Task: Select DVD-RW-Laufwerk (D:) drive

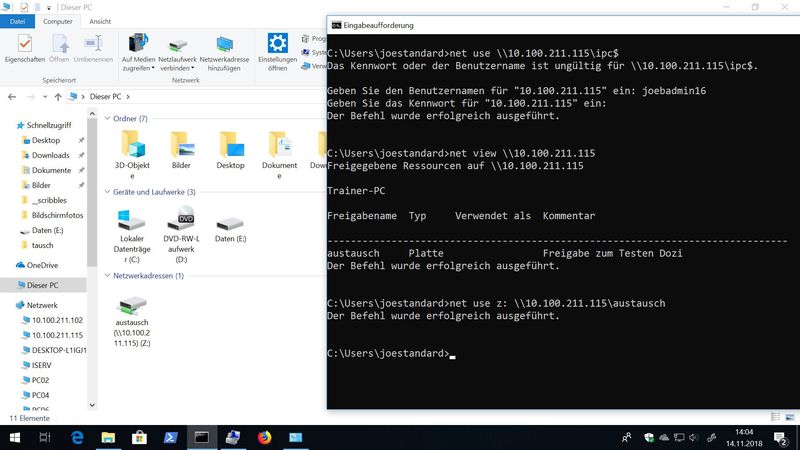Action: (x=181, y=235)
